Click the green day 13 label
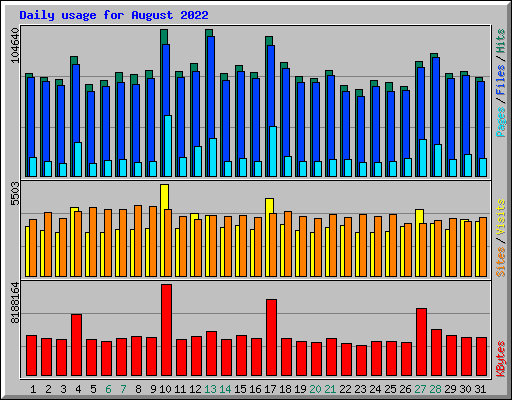Screen dimensions: 512x400 coord(210,389)
